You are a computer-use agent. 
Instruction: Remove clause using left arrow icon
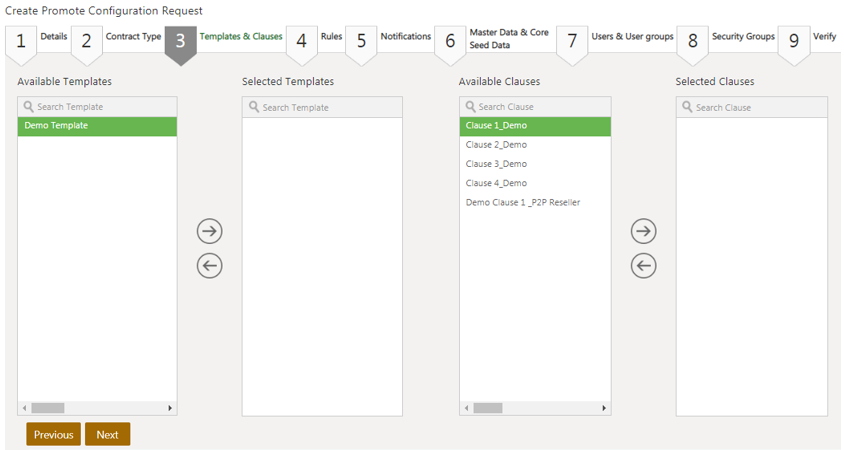pyautogui.click(x=643, y=266)
